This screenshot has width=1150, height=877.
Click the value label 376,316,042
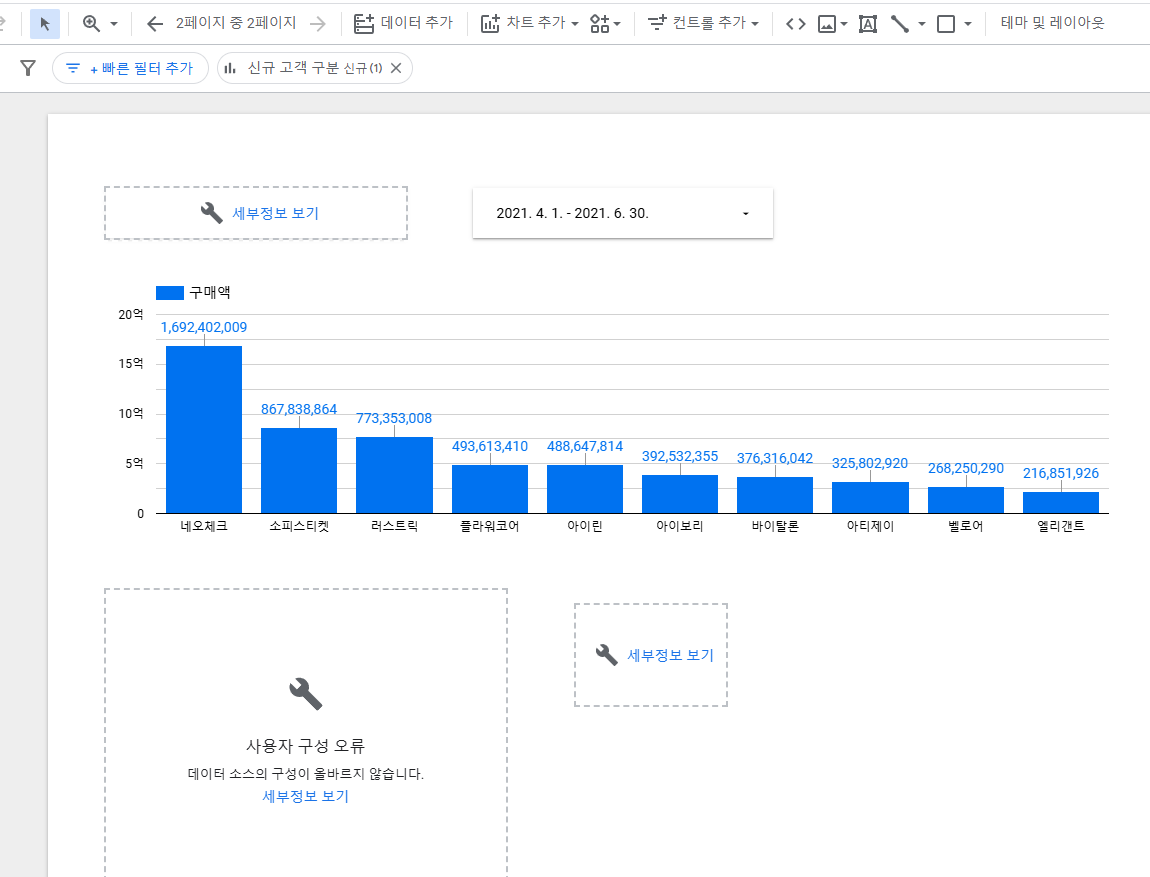point(775,458)
